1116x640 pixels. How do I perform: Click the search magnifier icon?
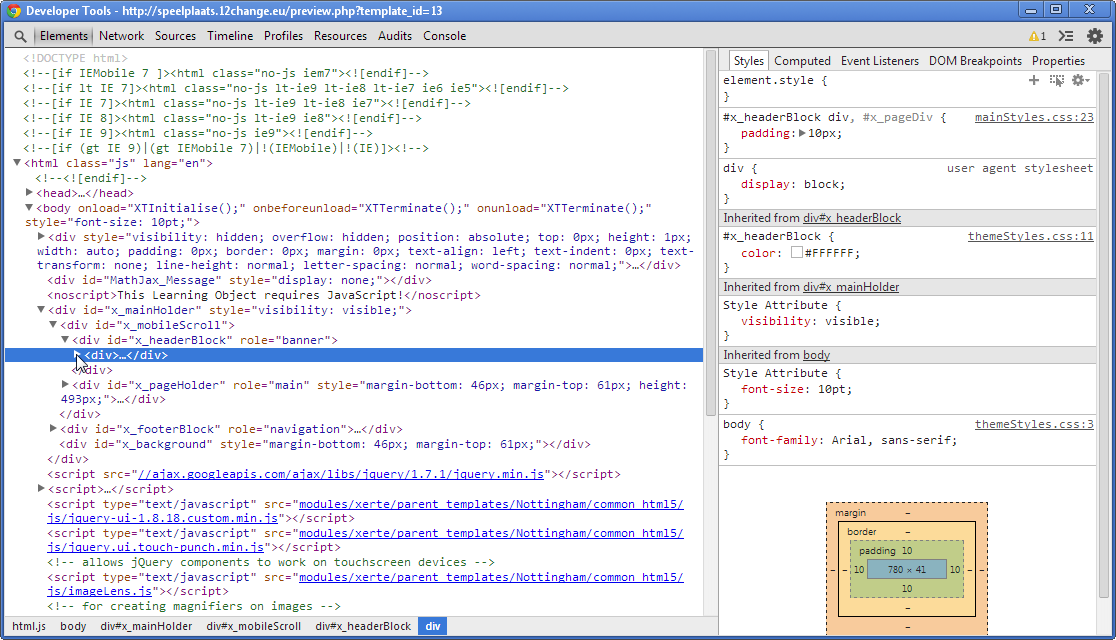click(x=20, y=36)
